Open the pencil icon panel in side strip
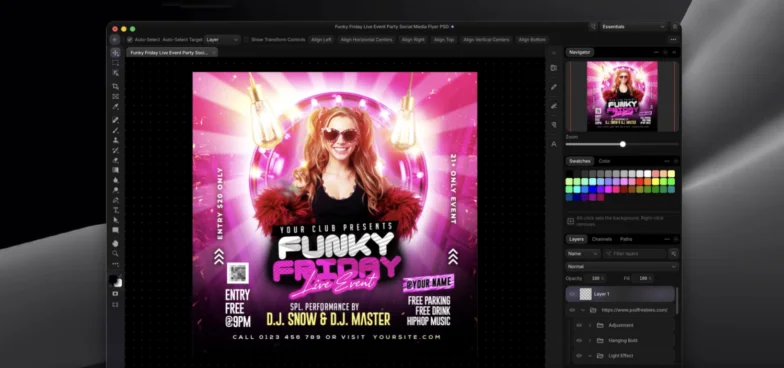784x368 pixels. pyautogui.click(x=554, y=87)
